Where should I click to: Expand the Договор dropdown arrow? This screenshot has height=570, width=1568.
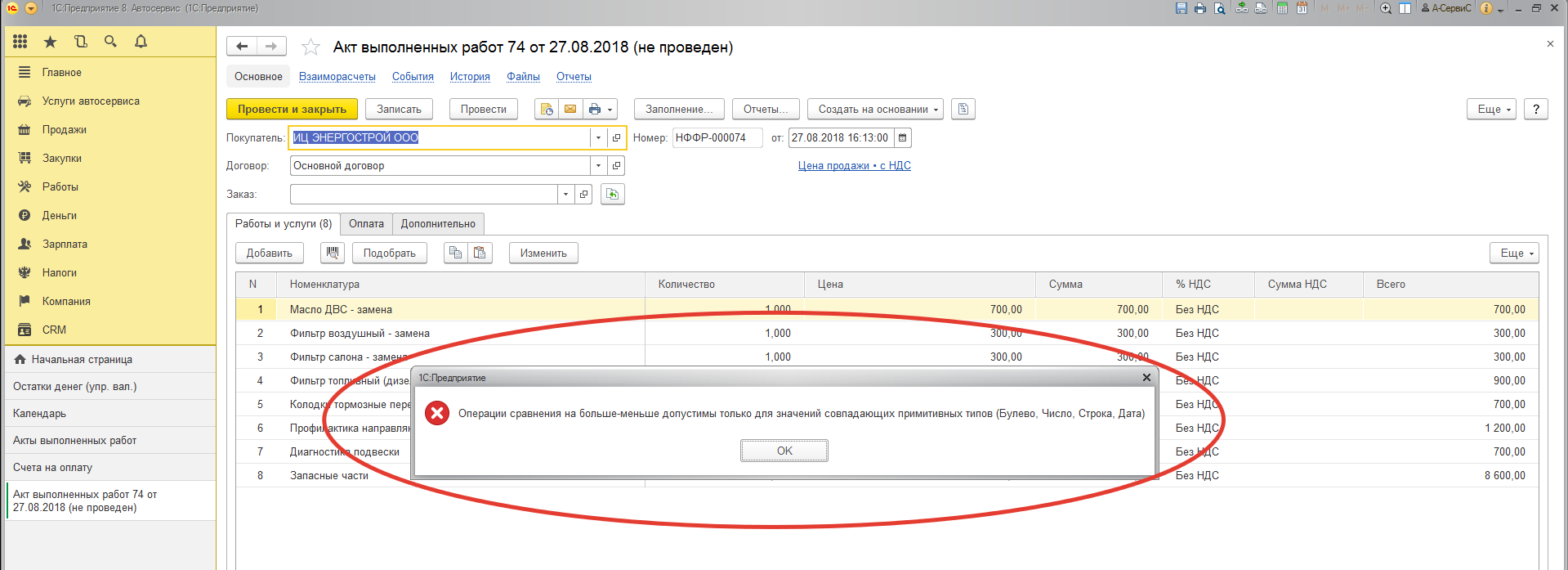click(598, 166)
